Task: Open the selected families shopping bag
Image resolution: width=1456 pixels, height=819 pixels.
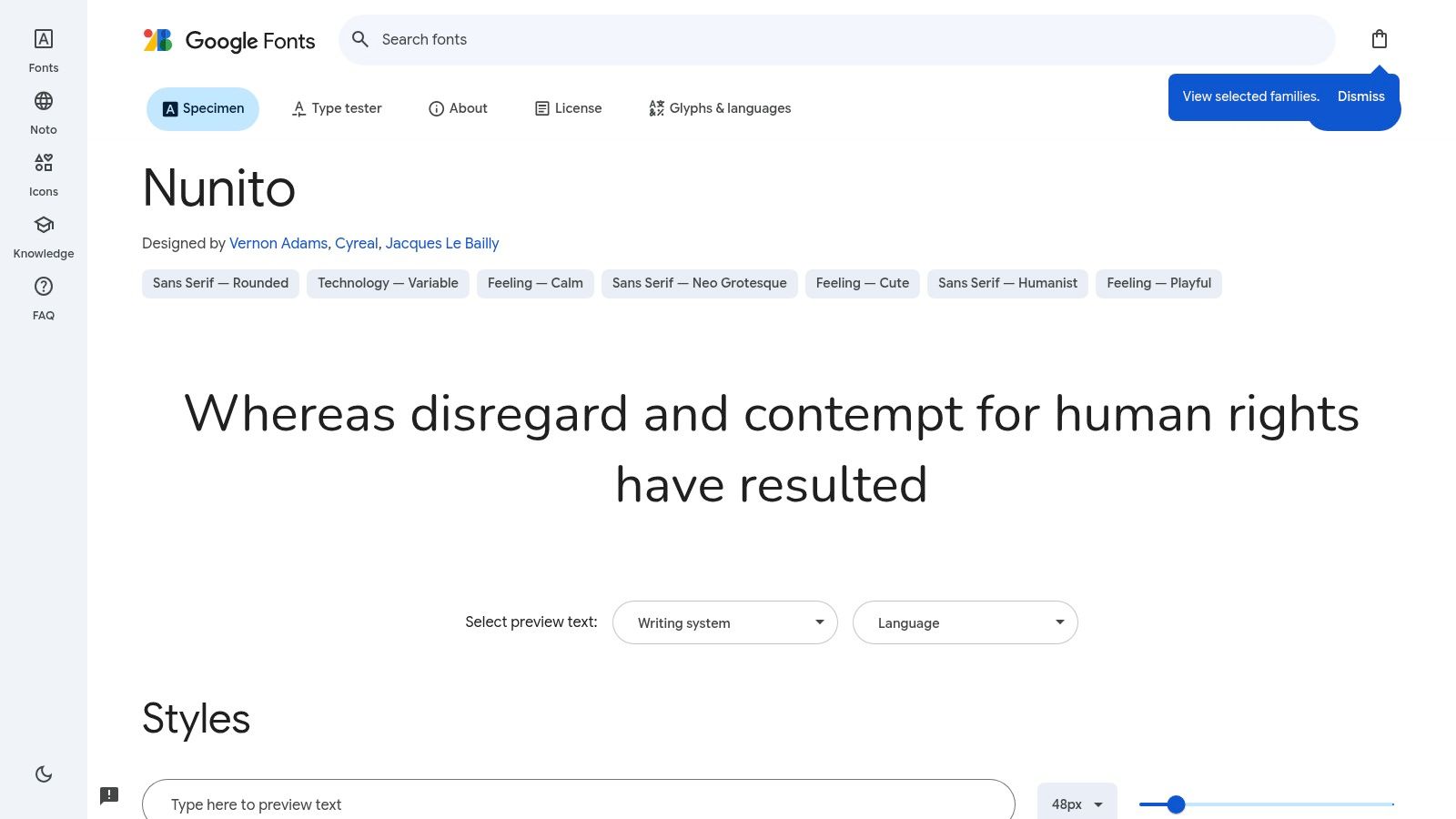Action: tap(1380, 39)
